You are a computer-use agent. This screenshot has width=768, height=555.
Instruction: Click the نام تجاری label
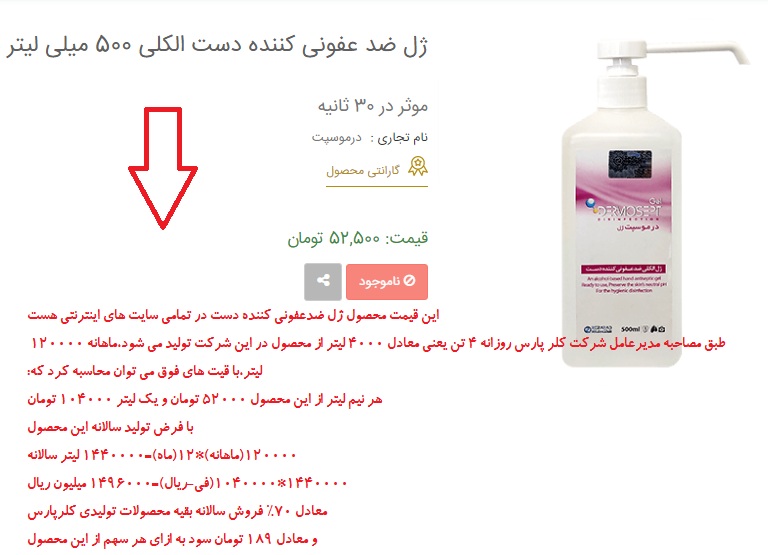(402, 138)
